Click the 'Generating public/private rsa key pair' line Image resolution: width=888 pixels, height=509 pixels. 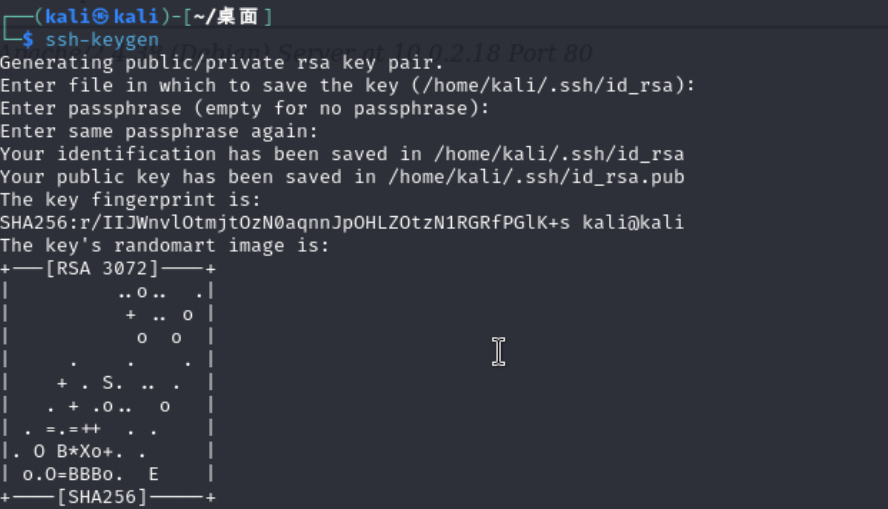221,62
